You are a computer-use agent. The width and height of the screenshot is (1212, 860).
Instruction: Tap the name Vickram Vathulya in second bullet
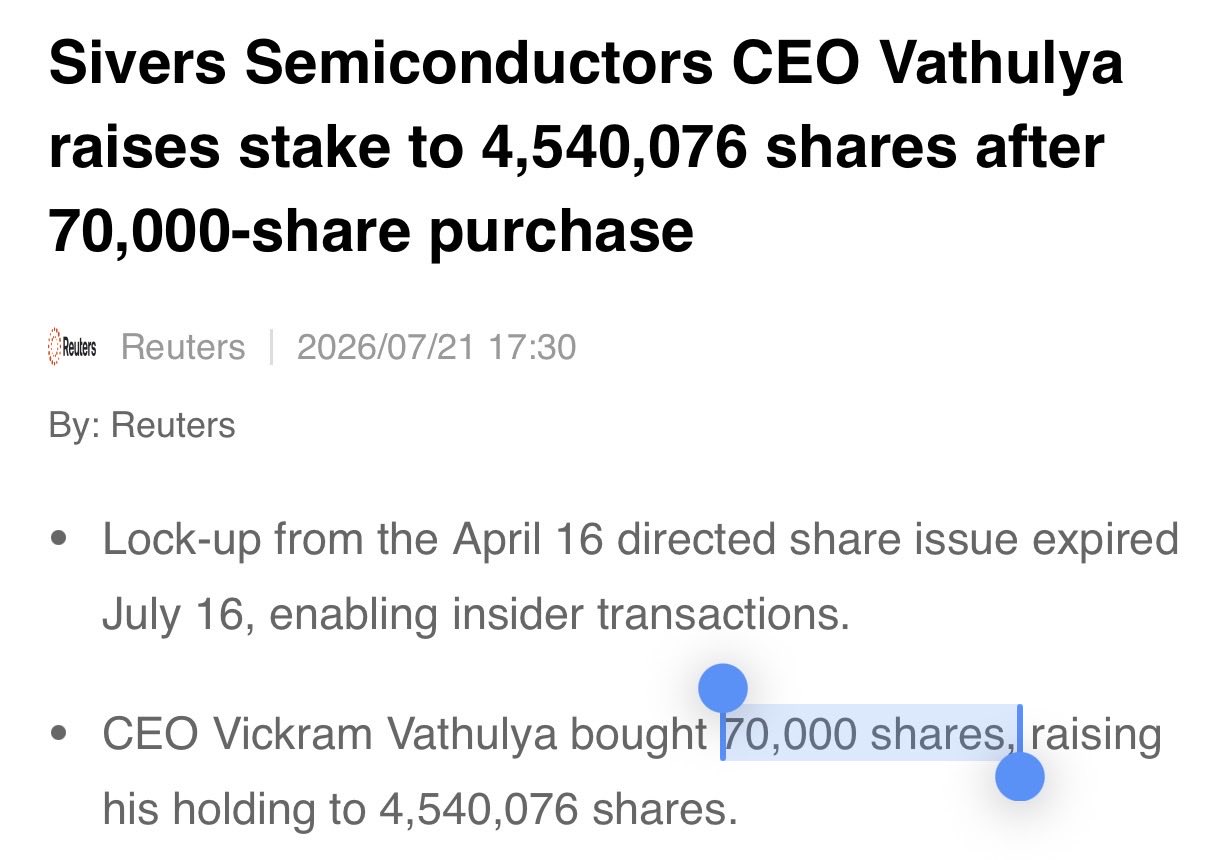coord(388,735)
